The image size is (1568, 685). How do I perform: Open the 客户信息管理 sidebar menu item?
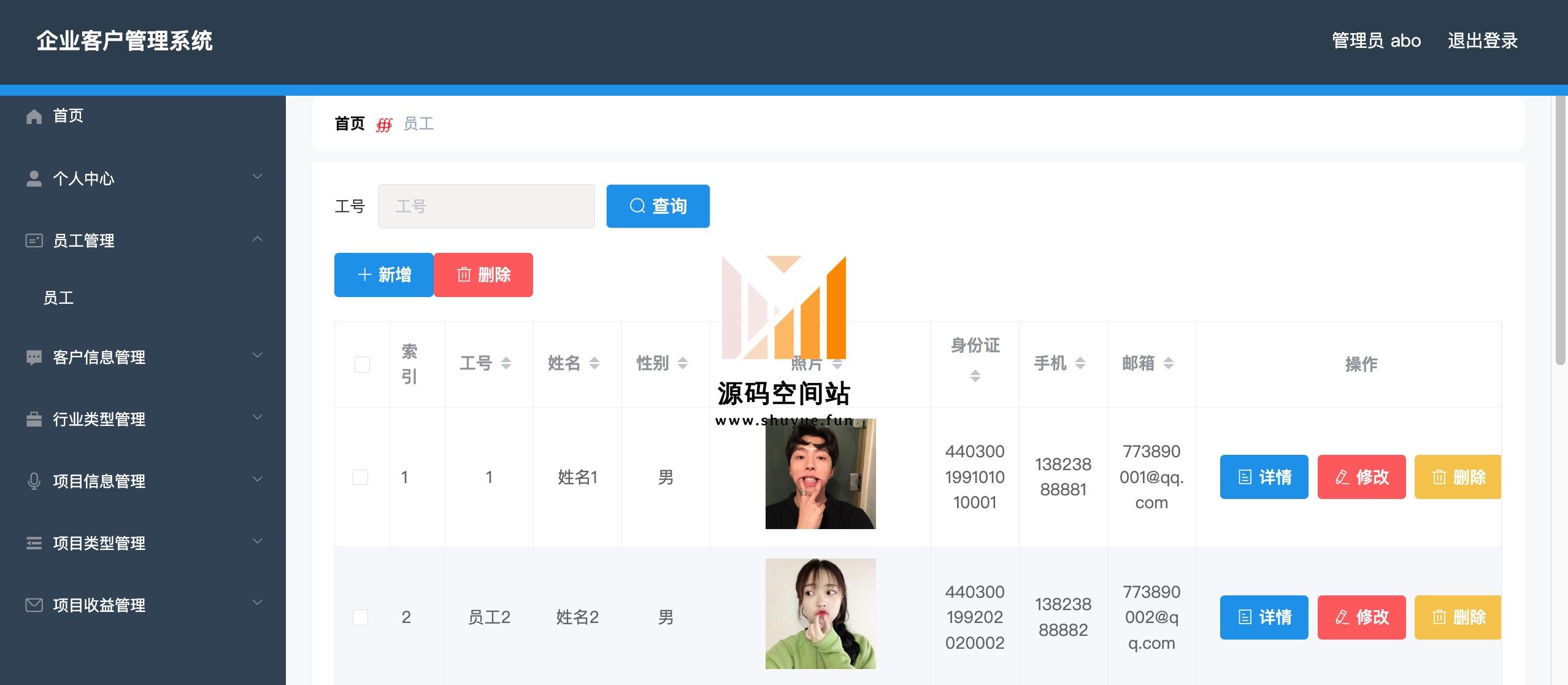pyautogui.click(x=143, y=358)
